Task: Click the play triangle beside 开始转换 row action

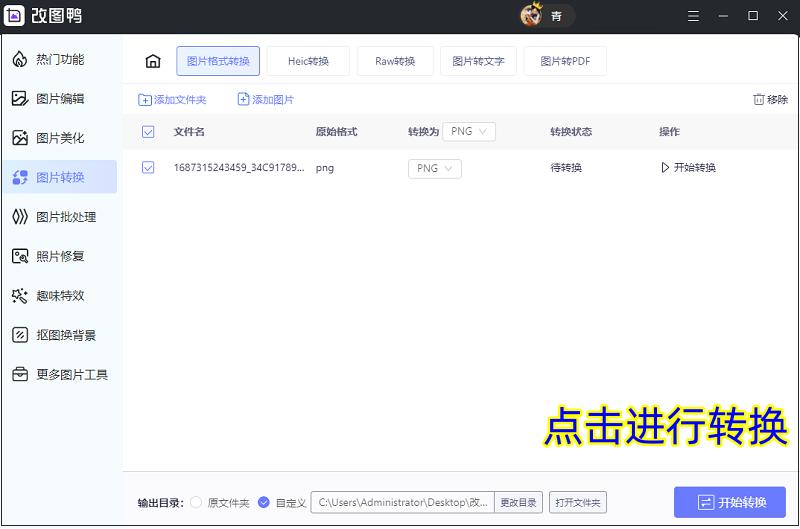Action: [665, 167]
